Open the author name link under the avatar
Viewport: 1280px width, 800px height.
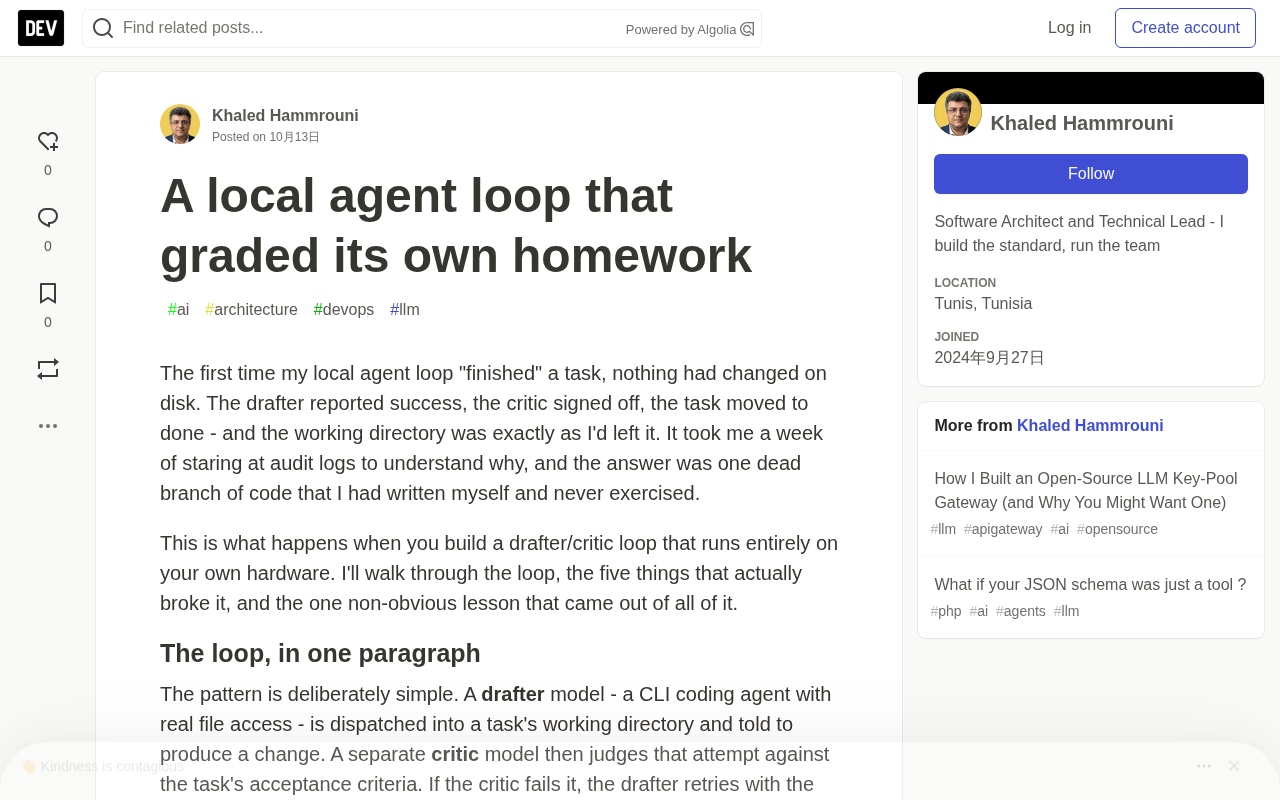[x=285, y=116]
